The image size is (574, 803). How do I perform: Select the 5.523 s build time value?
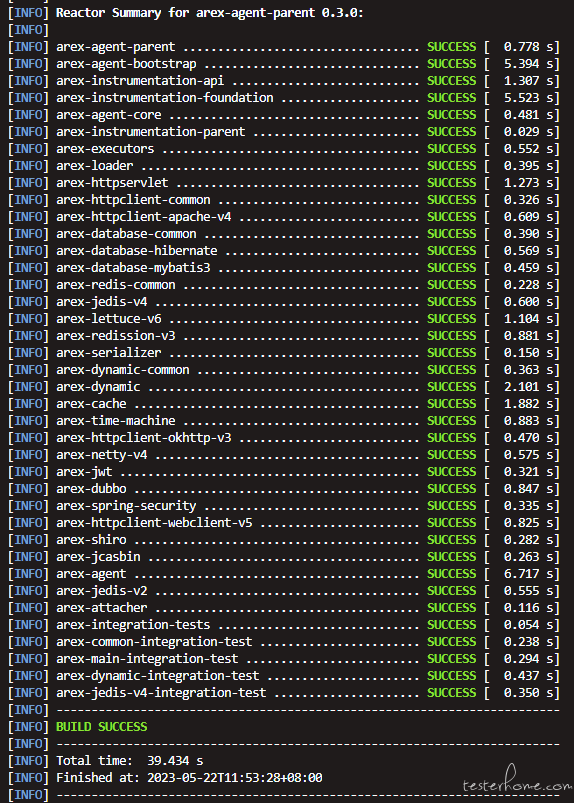(x=528, y=97)
